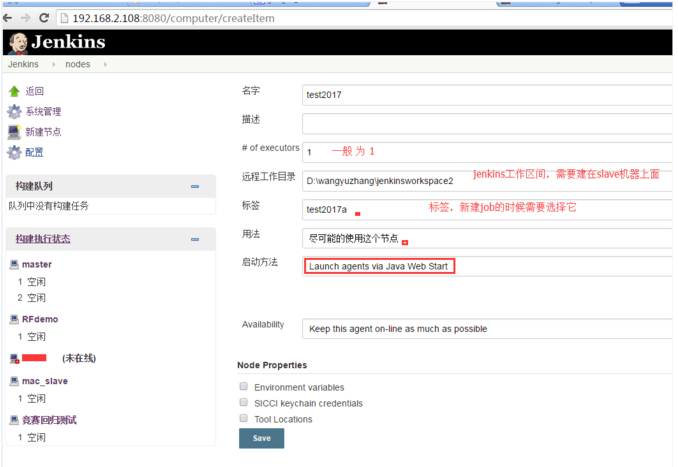Open the nodes breadcrumb arrow menu
Viewport: 678px width, 467px height.
105,64
